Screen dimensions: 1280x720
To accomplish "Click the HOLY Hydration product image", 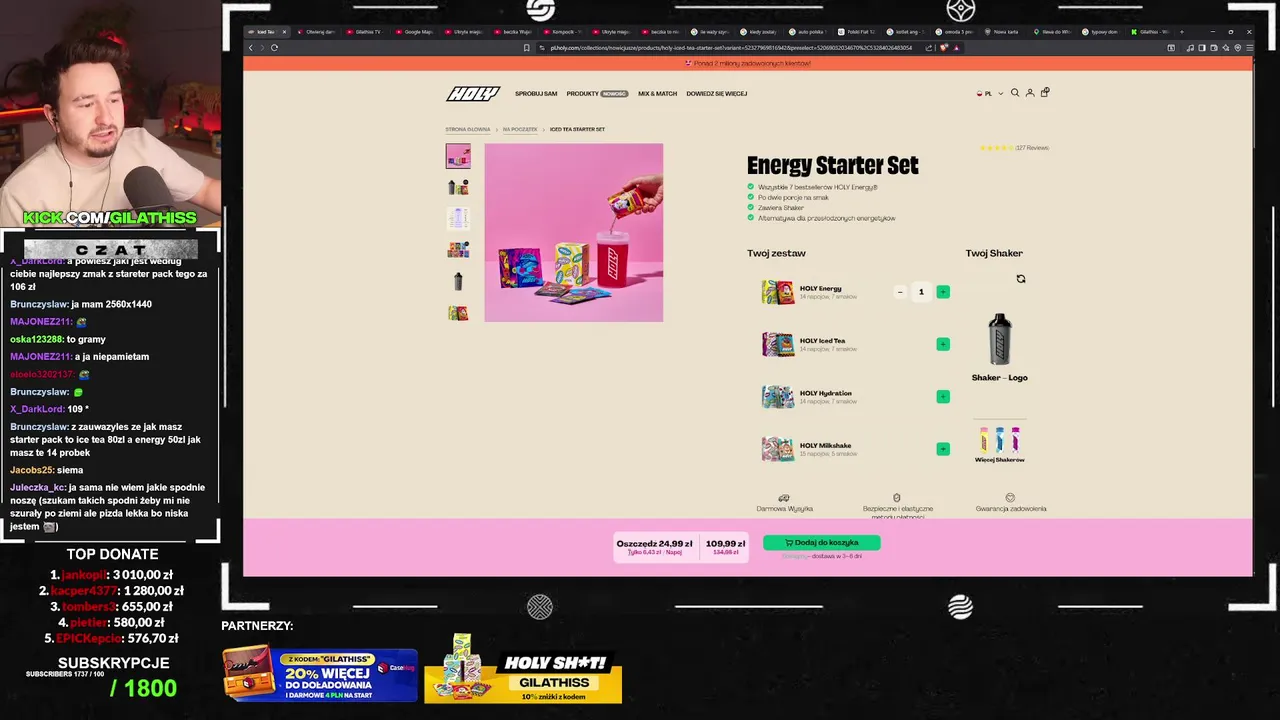I will pyautogui.click(x=778, y=396).
